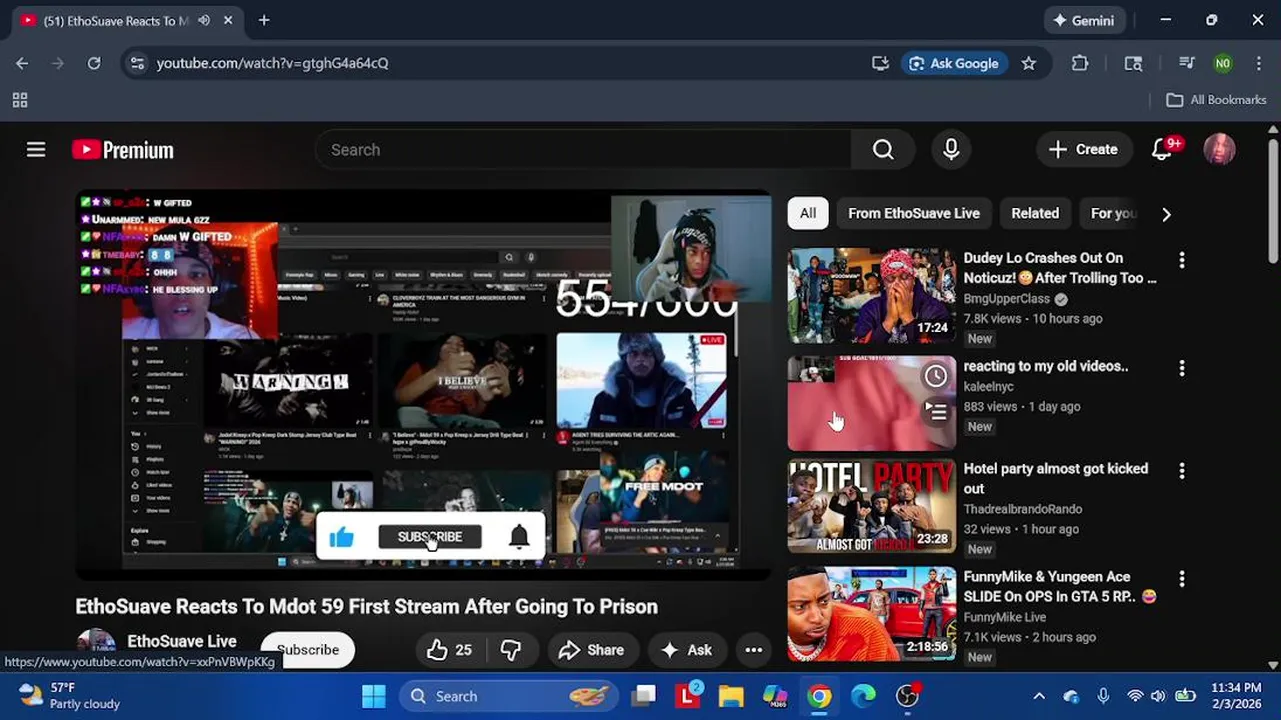
Task: Open File Explorer from the taskbar
Action: point(731,696)
